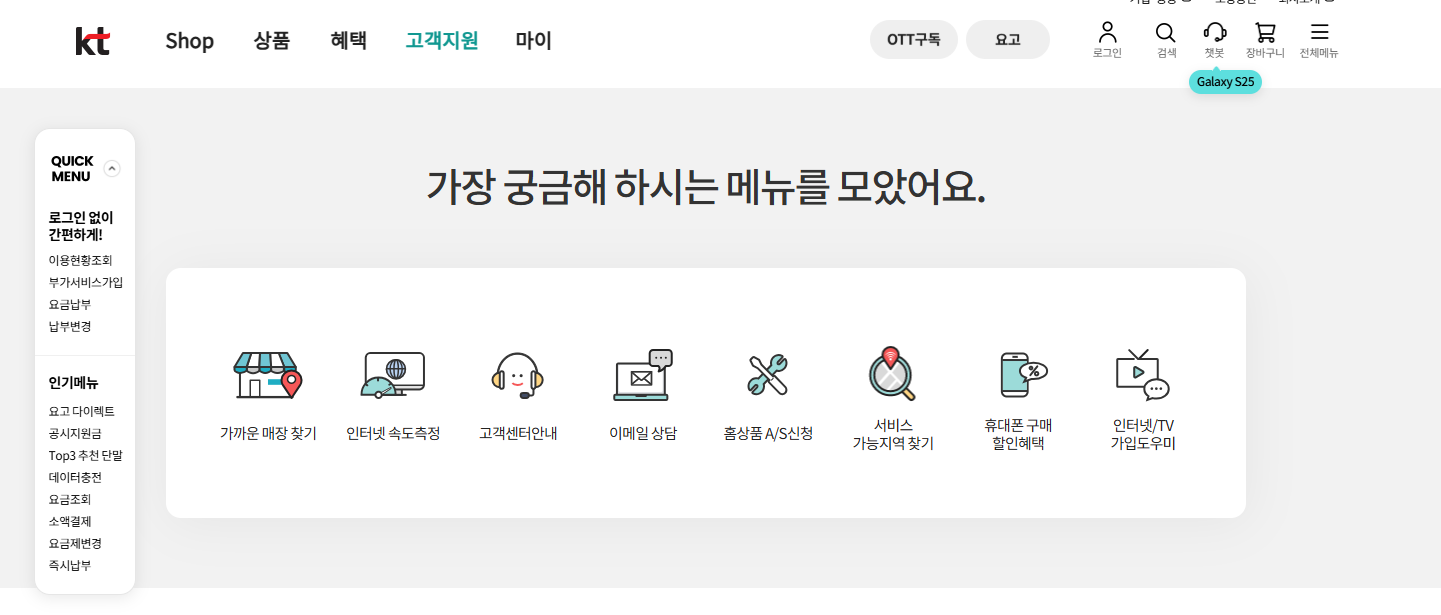Open 요고 다이렉트 in quick menu
The height and width of the screenshot is (615, 1441).
tap(82, 411)
